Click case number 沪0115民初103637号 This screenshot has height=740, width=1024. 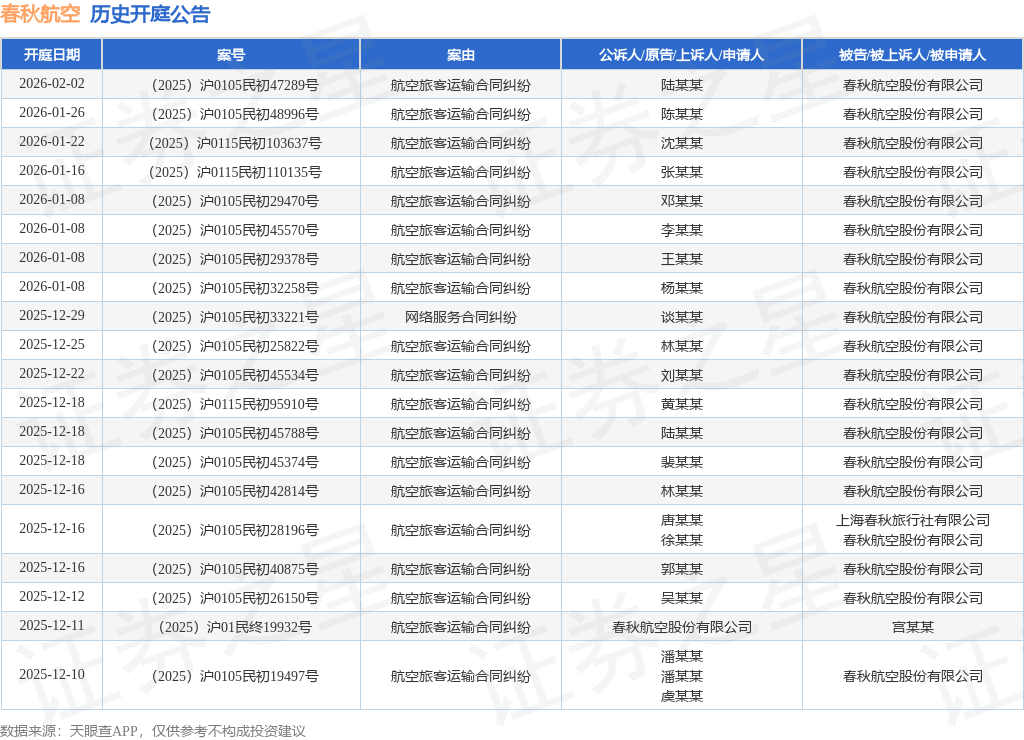[x=259, y=143]
